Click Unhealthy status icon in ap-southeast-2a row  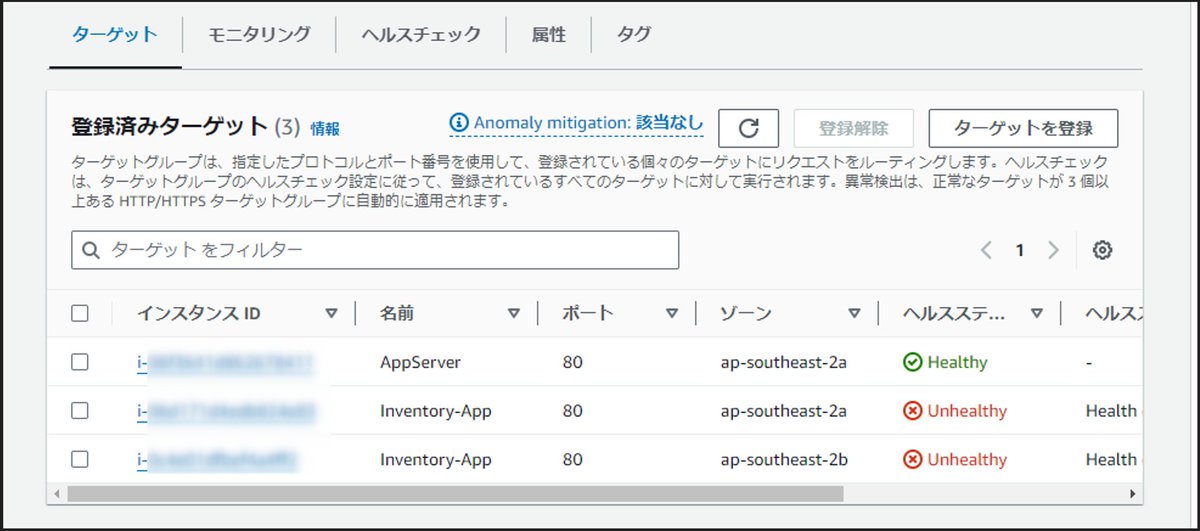click(912, 411)
